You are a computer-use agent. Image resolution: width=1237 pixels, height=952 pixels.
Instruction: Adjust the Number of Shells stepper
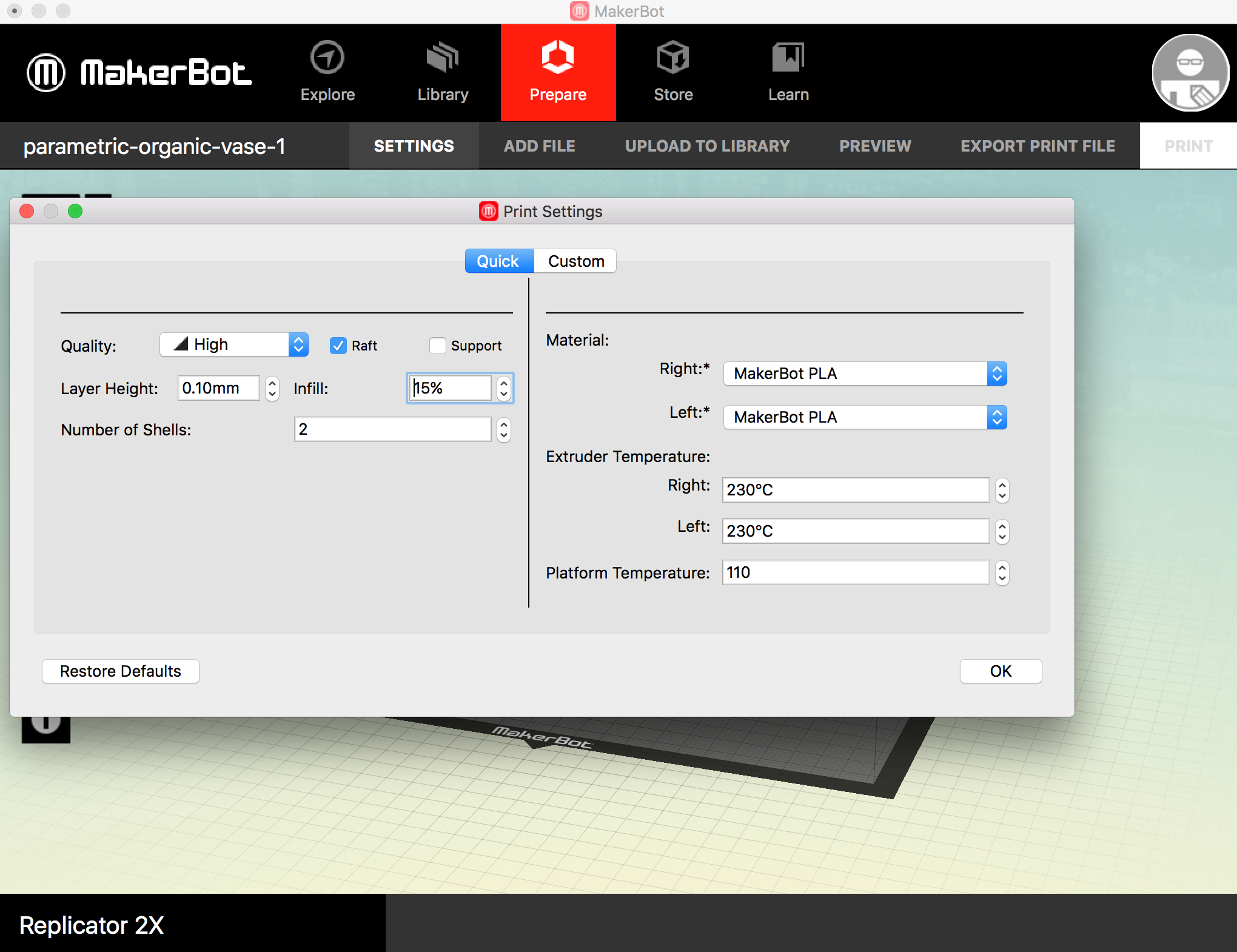(504, 430)
